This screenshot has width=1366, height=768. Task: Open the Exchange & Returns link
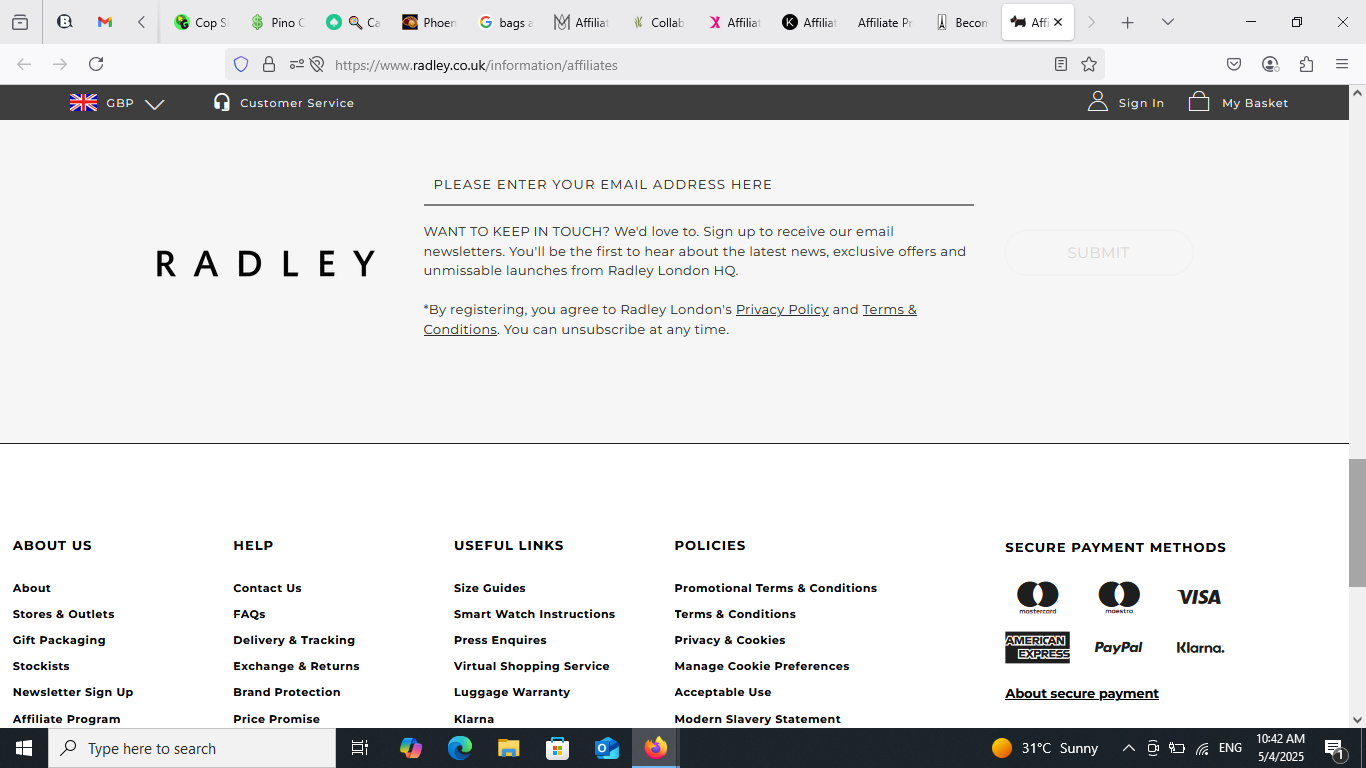[x=296, y=666]
